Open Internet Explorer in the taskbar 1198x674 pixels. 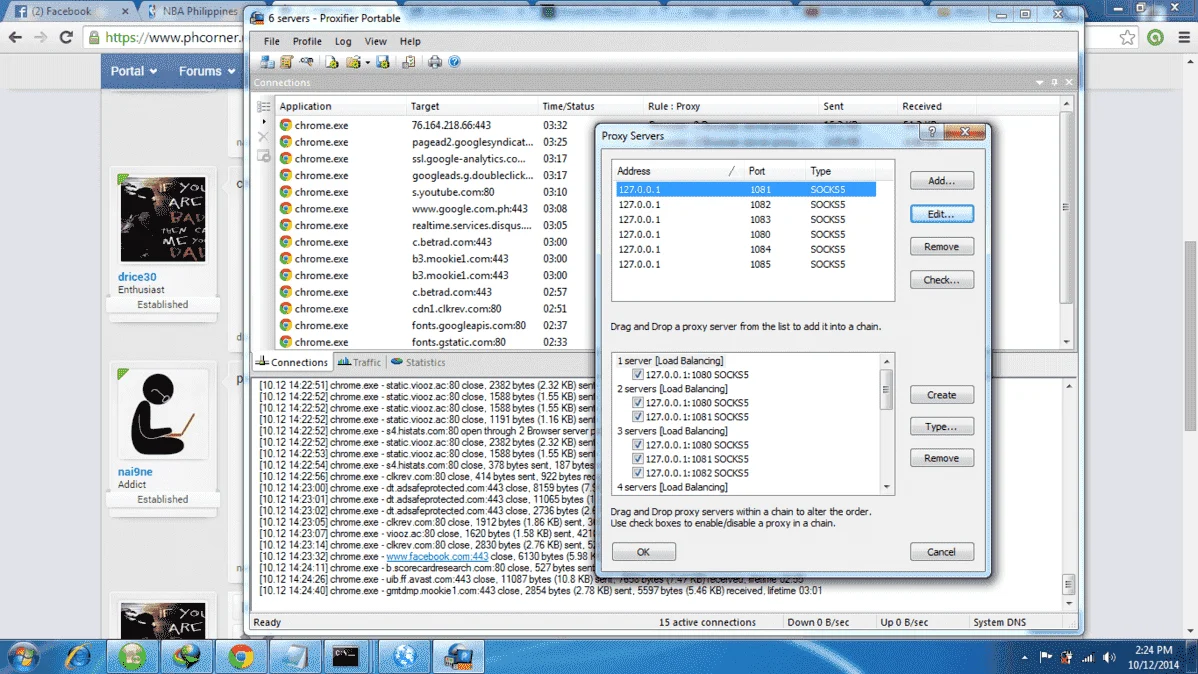click(x=77, y=656)
